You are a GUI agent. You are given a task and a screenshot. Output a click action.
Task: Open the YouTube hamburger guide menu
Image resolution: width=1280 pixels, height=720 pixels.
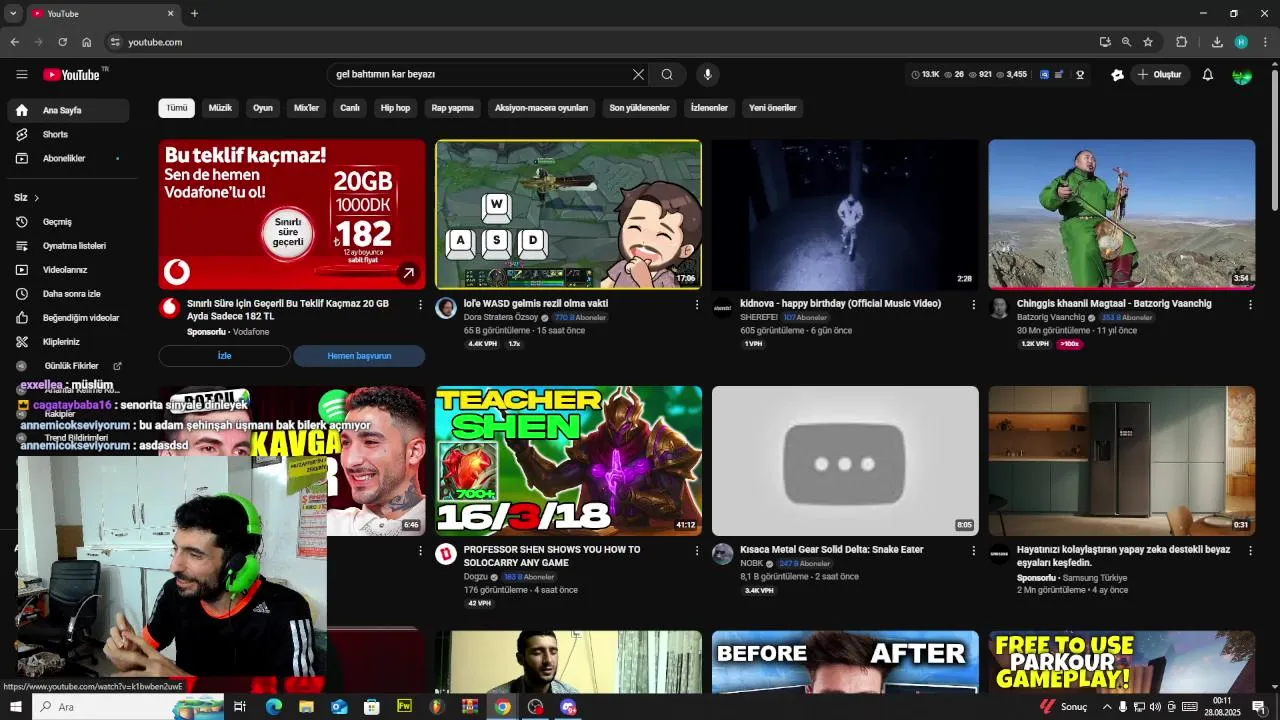[21, 74]
